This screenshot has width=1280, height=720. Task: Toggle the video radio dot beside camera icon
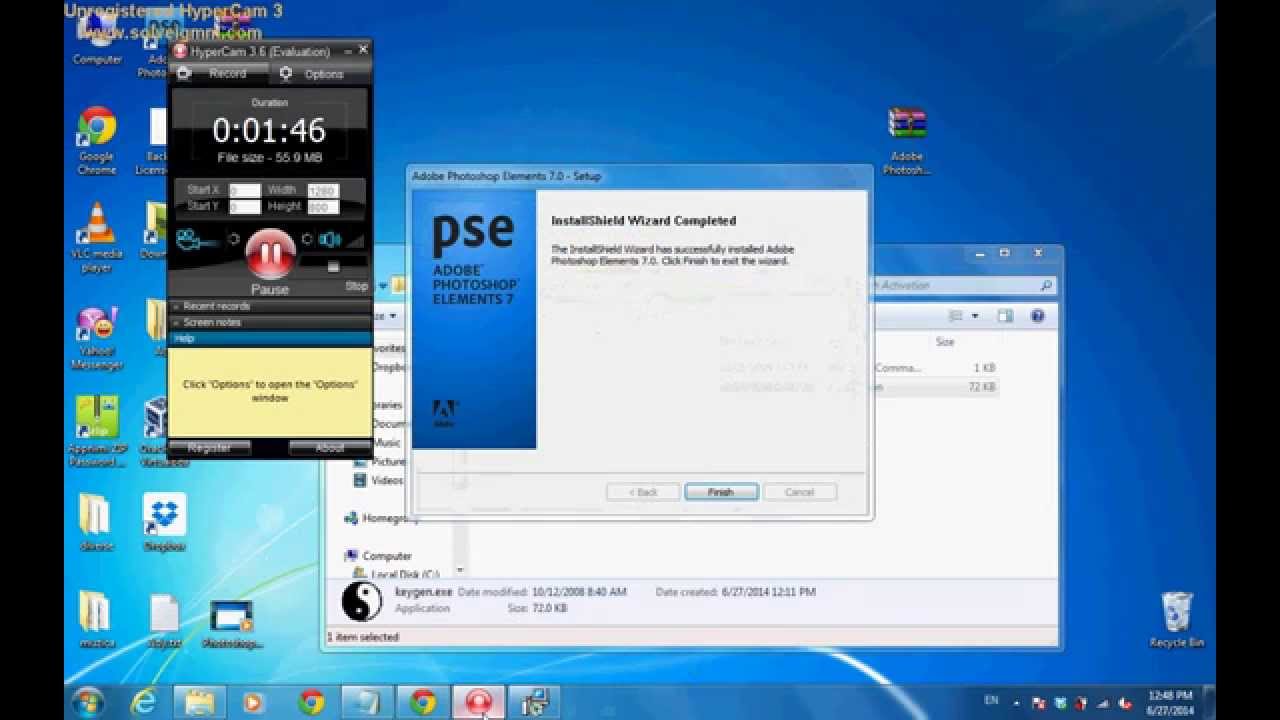(234, 239)
